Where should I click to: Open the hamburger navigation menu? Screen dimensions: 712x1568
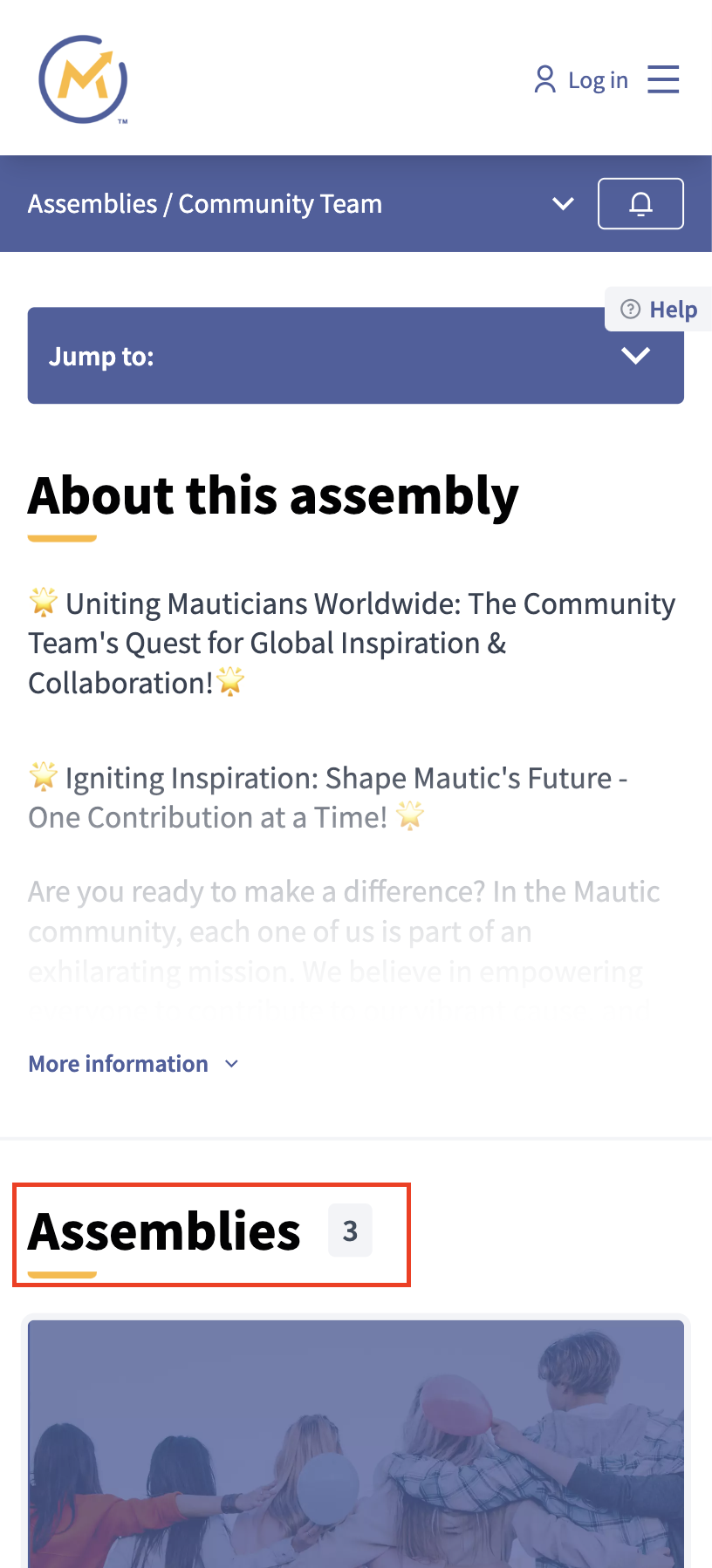click(663, 79)
